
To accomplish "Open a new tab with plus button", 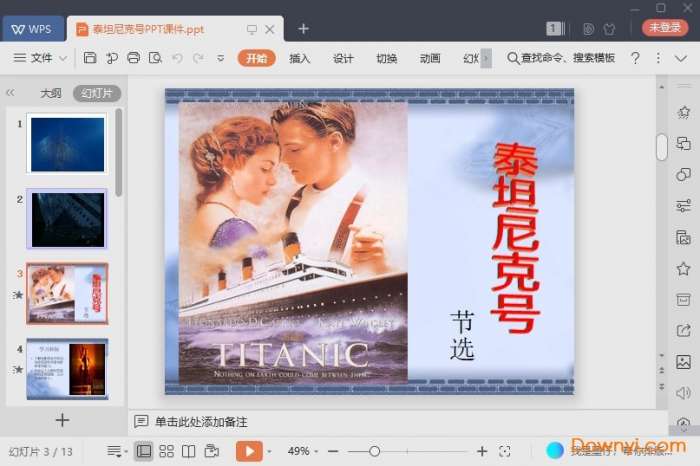I will click(304, 29).
